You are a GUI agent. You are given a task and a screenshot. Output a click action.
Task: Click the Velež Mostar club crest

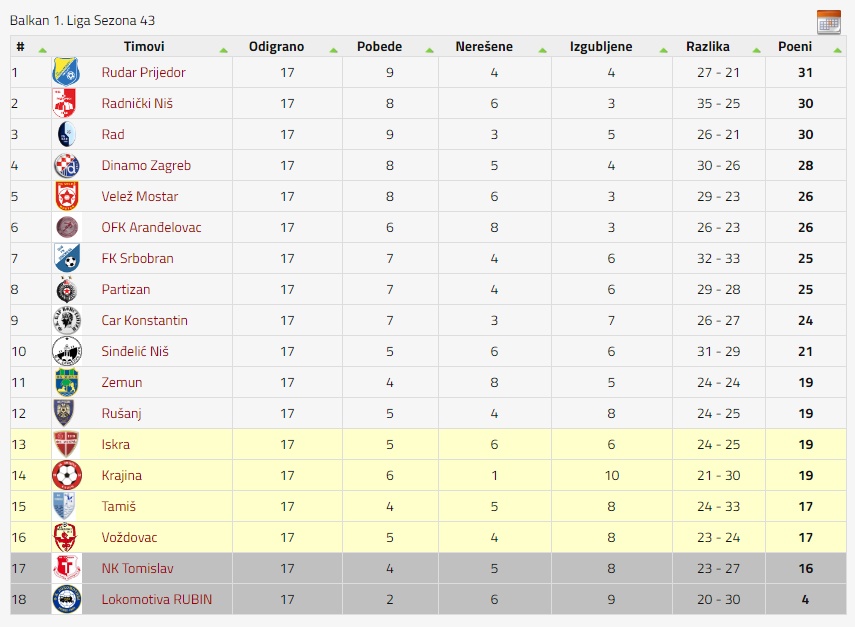pyautogui.click(x=67, y=196)
